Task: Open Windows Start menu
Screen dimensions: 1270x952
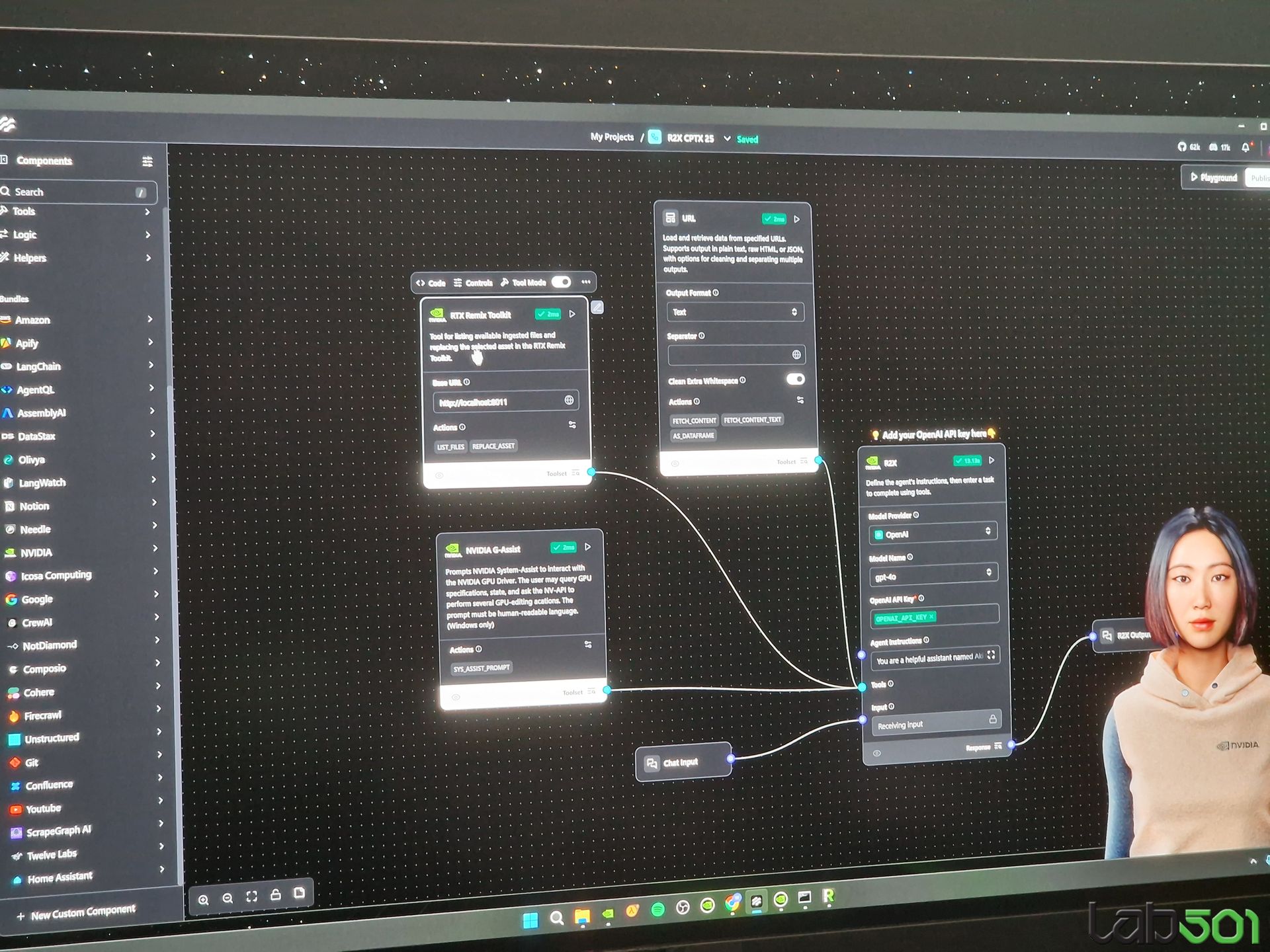Action: coord(530,921)
